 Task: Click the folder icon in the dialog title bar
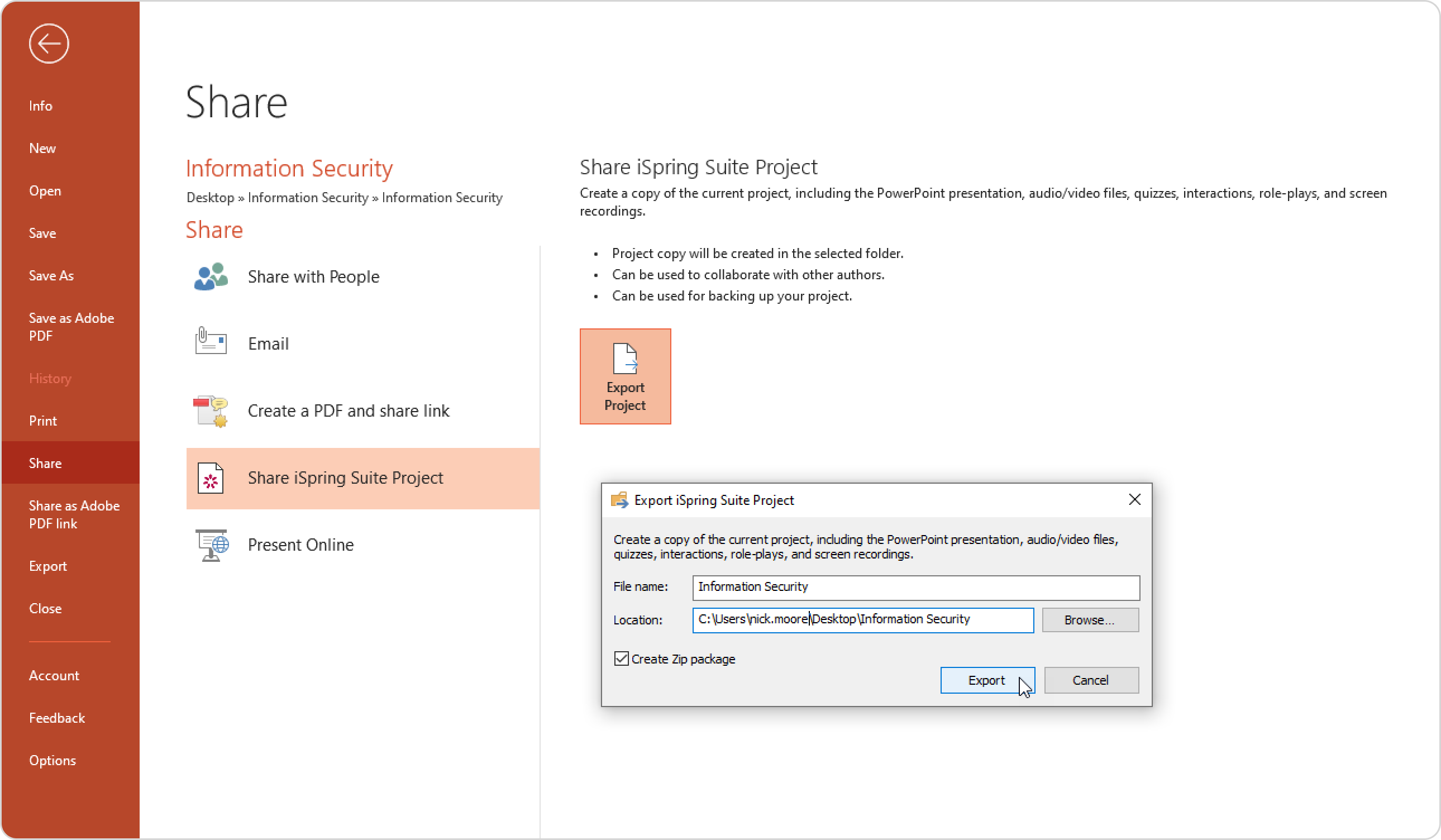point(619,500)
